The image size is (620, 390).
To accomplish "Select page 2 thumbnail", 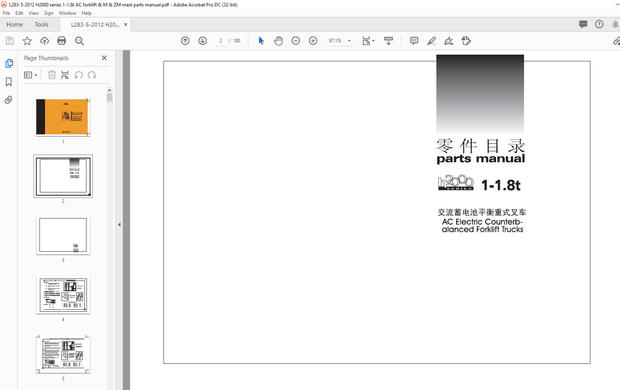I will 63,176.
